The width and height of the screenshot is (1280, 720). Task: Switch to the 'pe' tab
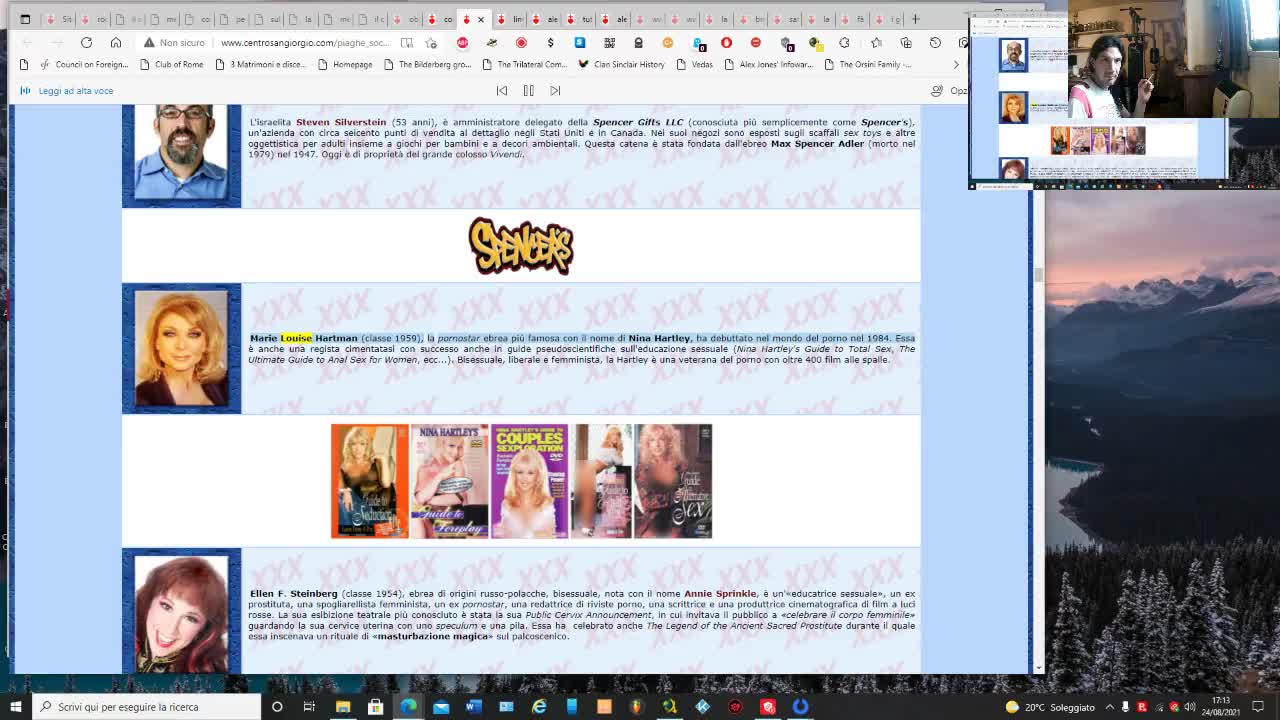[232, 19]
